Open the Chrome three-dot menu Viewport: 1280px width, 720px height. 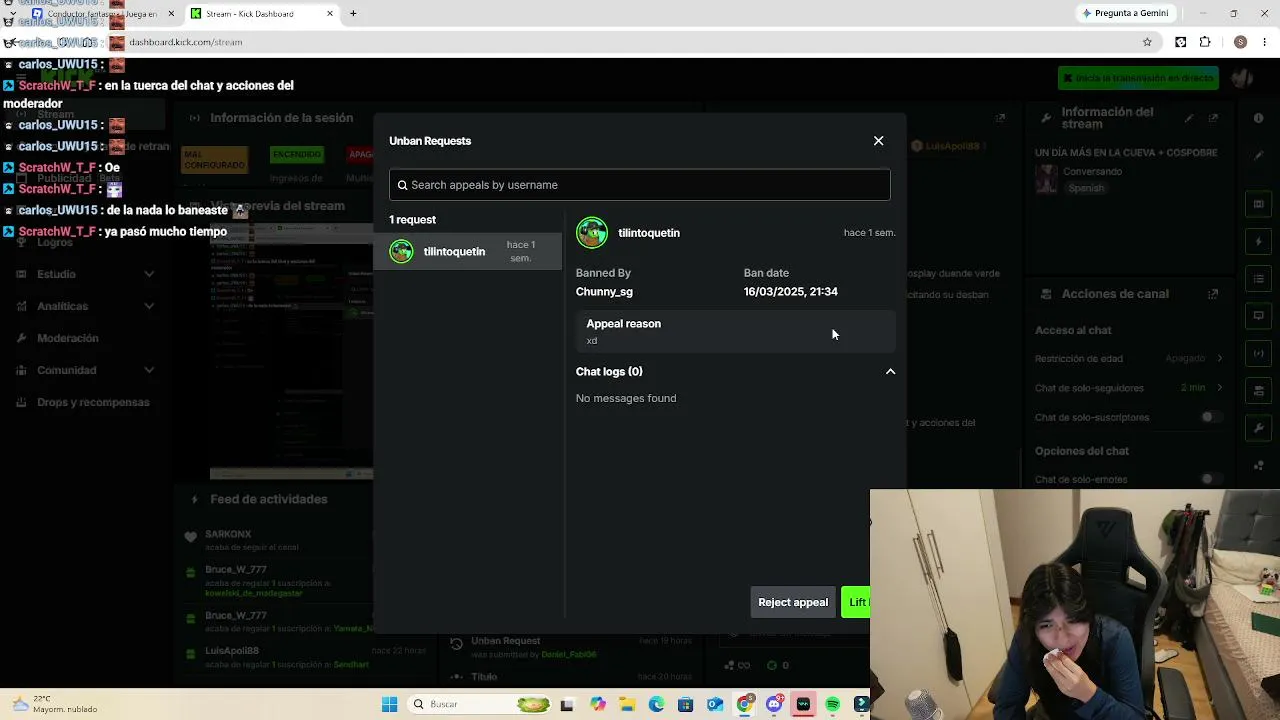pos(1265,42)
